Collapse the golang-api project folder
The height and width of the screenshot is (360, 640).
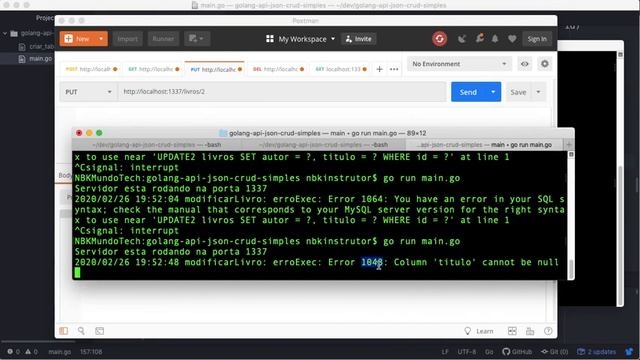tap(5, 33)
